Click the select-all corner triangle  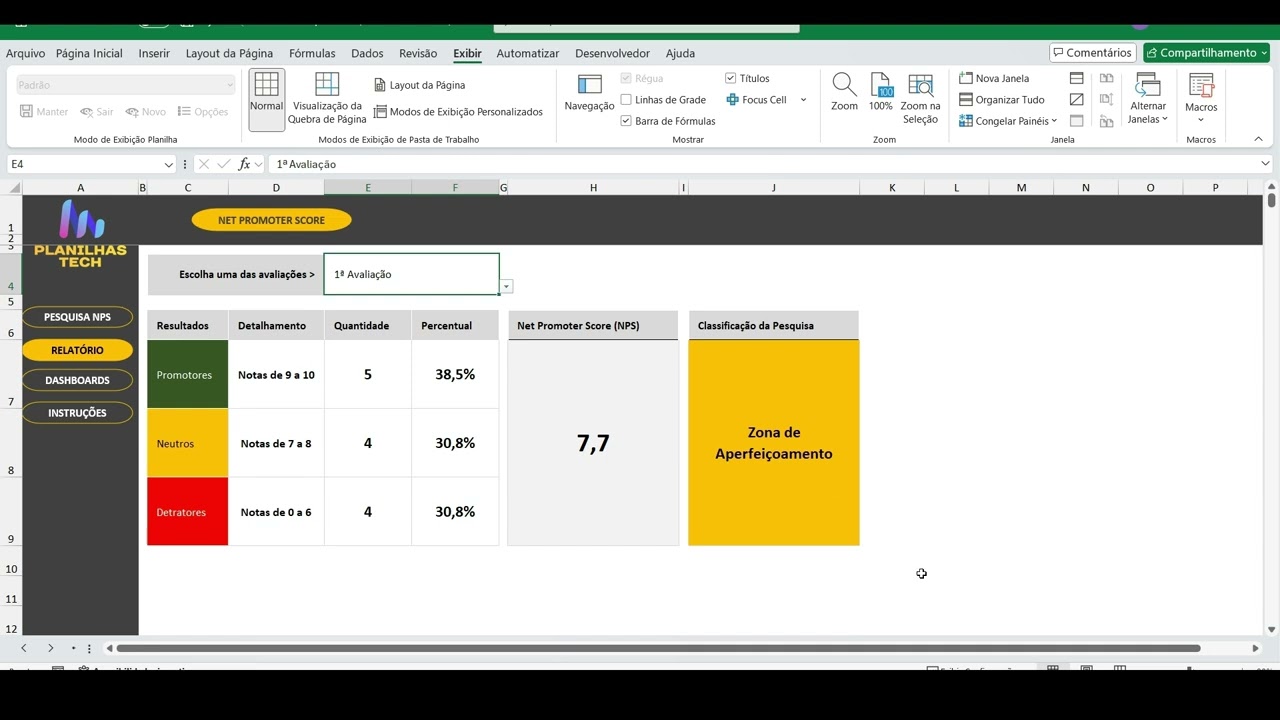[14, 188]
